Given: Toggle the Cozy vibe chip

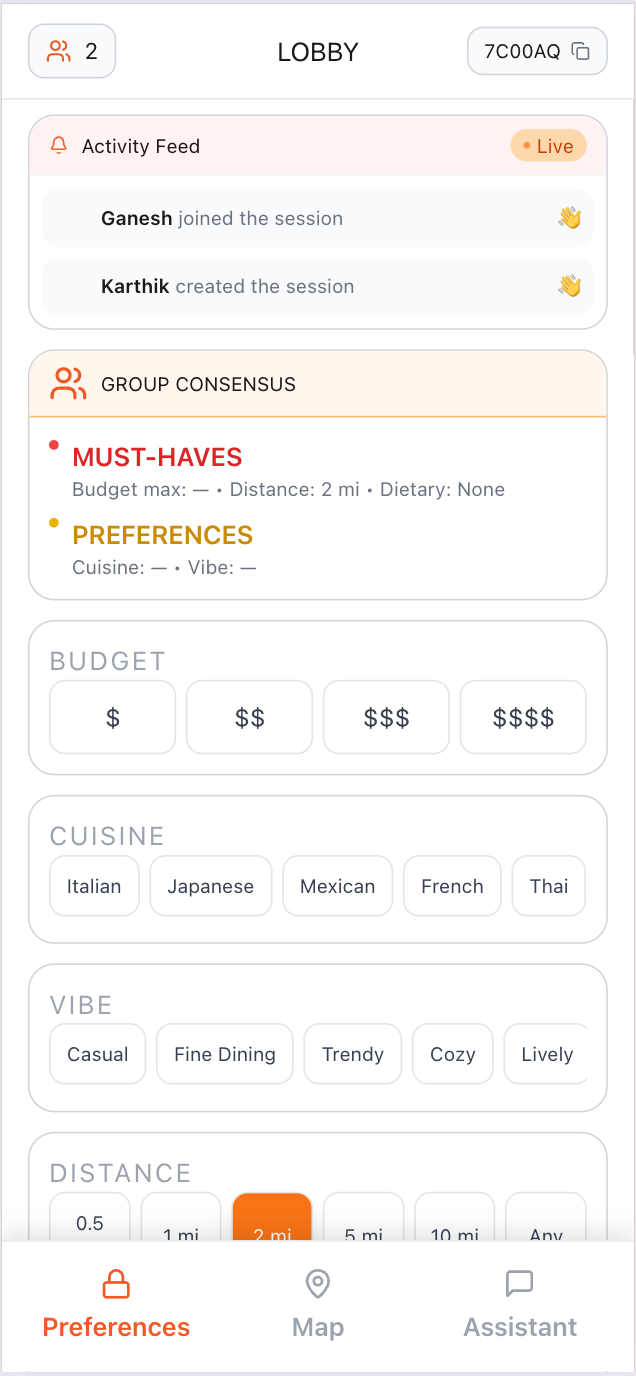Looking at the screenshot, I should [453, 1054].
